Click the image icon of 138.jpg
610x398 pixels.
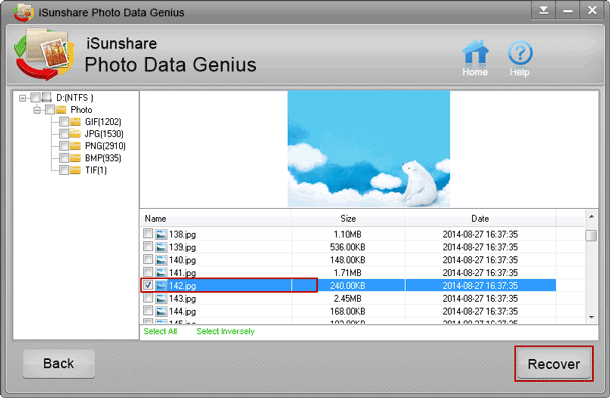pyautogui.click(x=161, y=234)
